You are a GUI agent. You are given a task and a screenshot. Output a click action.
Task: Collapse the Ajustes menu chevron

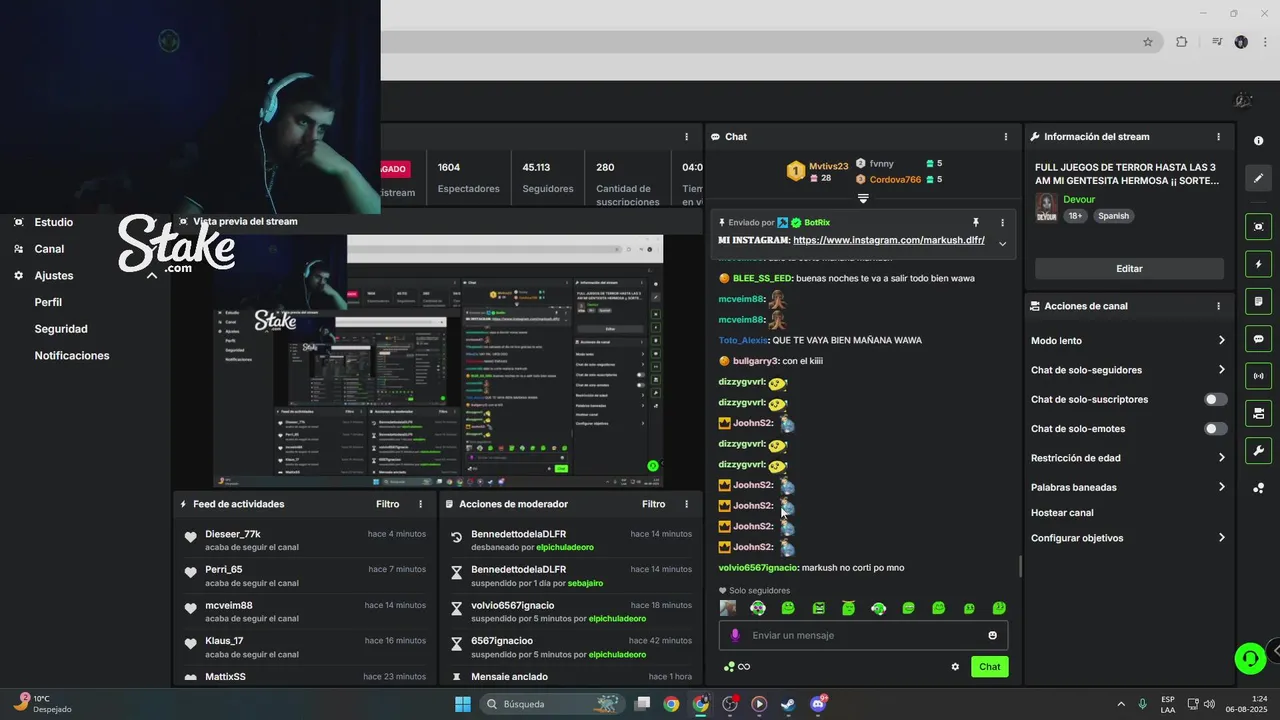coord(152,275)
